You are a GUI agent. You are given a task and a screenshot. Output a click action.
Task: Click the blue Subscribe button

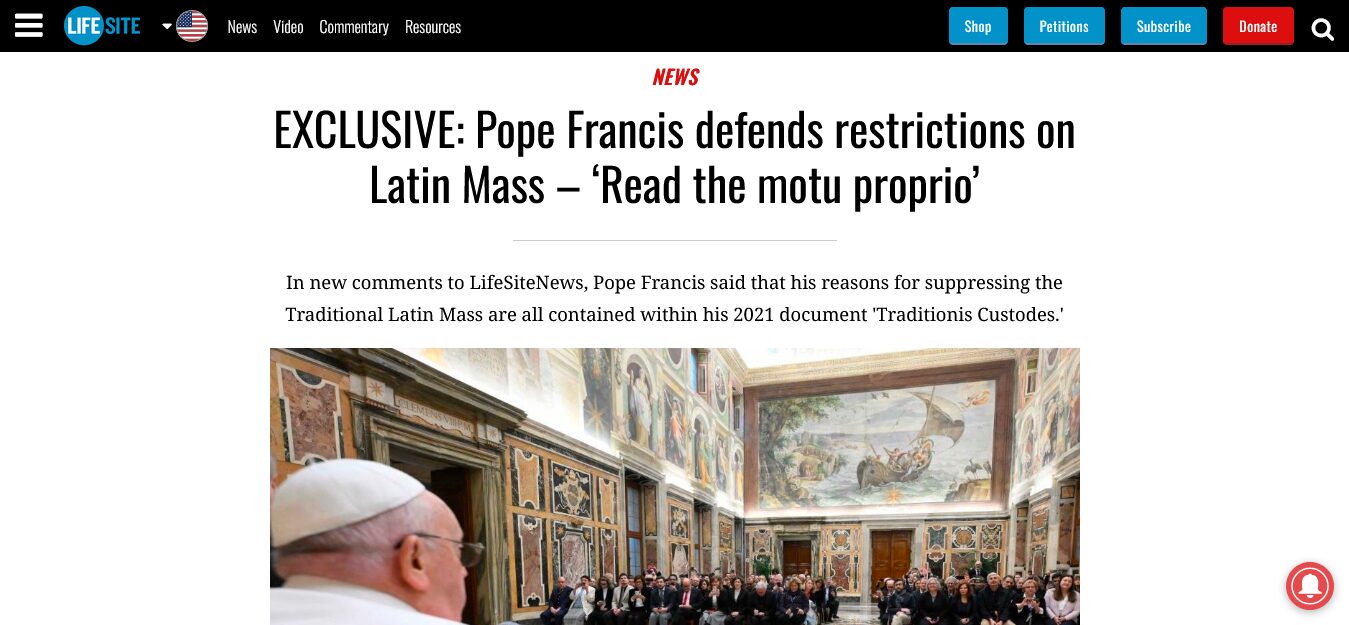coord(1164,26)
